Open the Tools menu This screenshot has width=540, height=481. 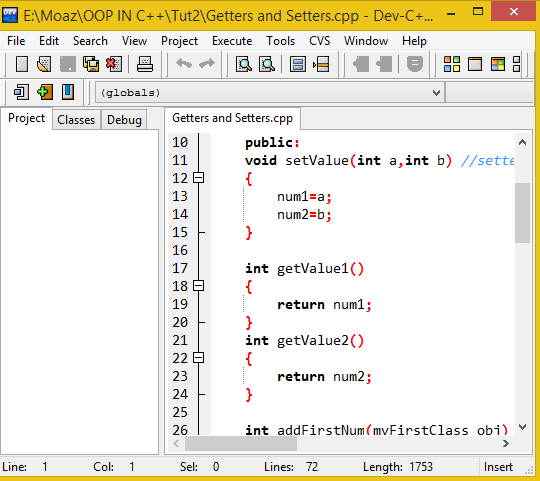[x=280, y=41]
